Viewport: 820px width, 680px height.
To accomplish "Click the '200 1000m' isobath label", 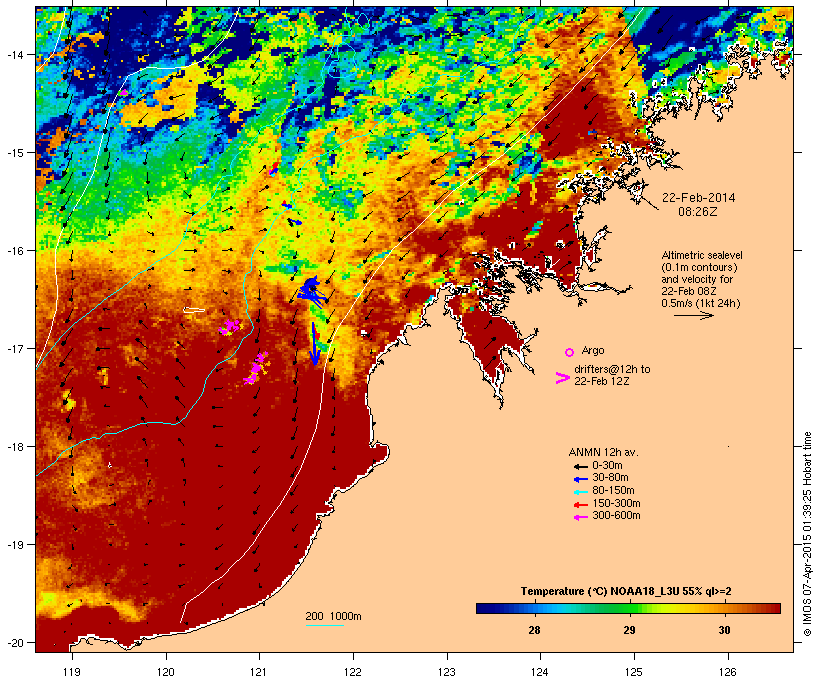I will tap(333, 616).
